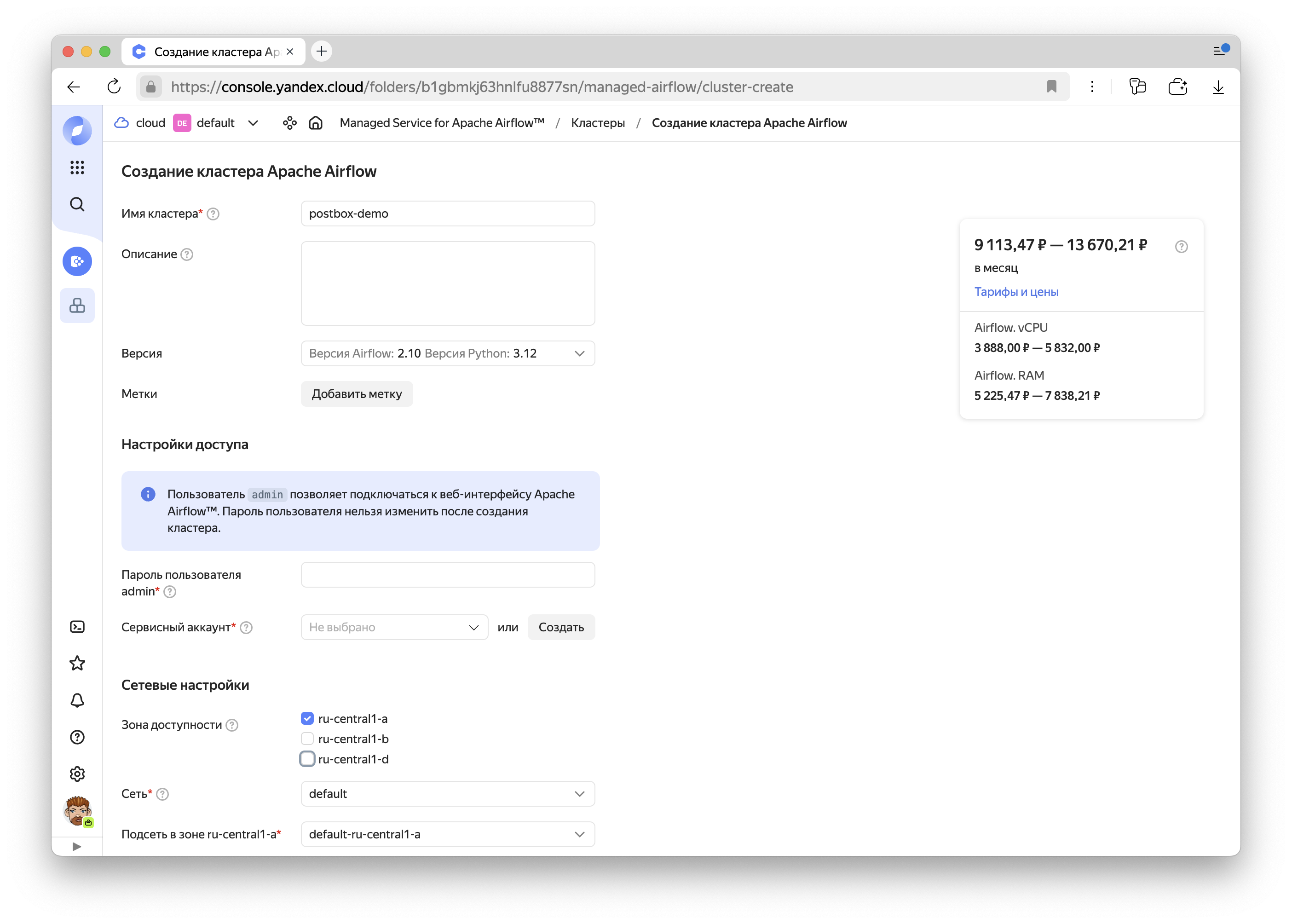Open the service account dropdown
The width and height of the screenshot is (1292, 924).
[x=394, y=627]
